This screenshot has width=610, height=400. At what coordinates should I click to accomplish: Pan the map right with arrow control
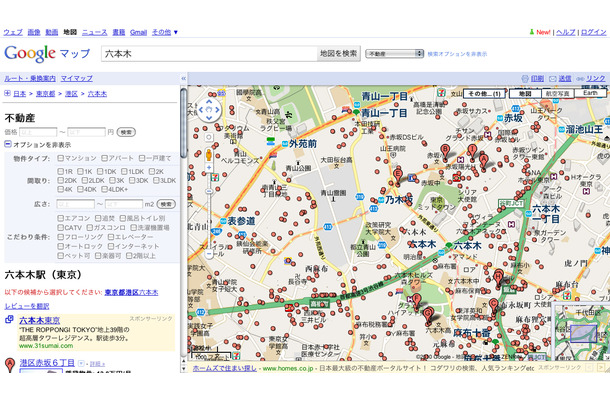pos(217,110)
